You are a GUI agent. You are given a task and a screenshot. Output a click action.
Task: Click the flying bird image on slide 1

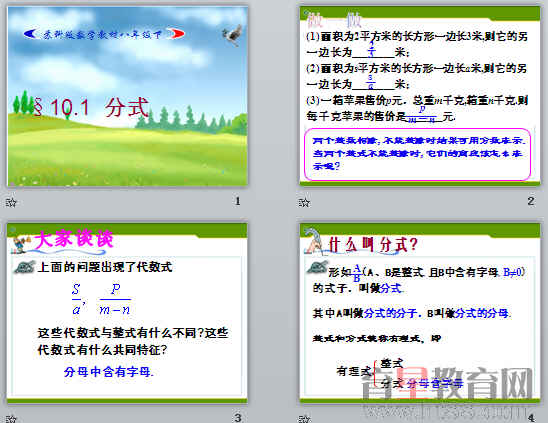point(232,35)
